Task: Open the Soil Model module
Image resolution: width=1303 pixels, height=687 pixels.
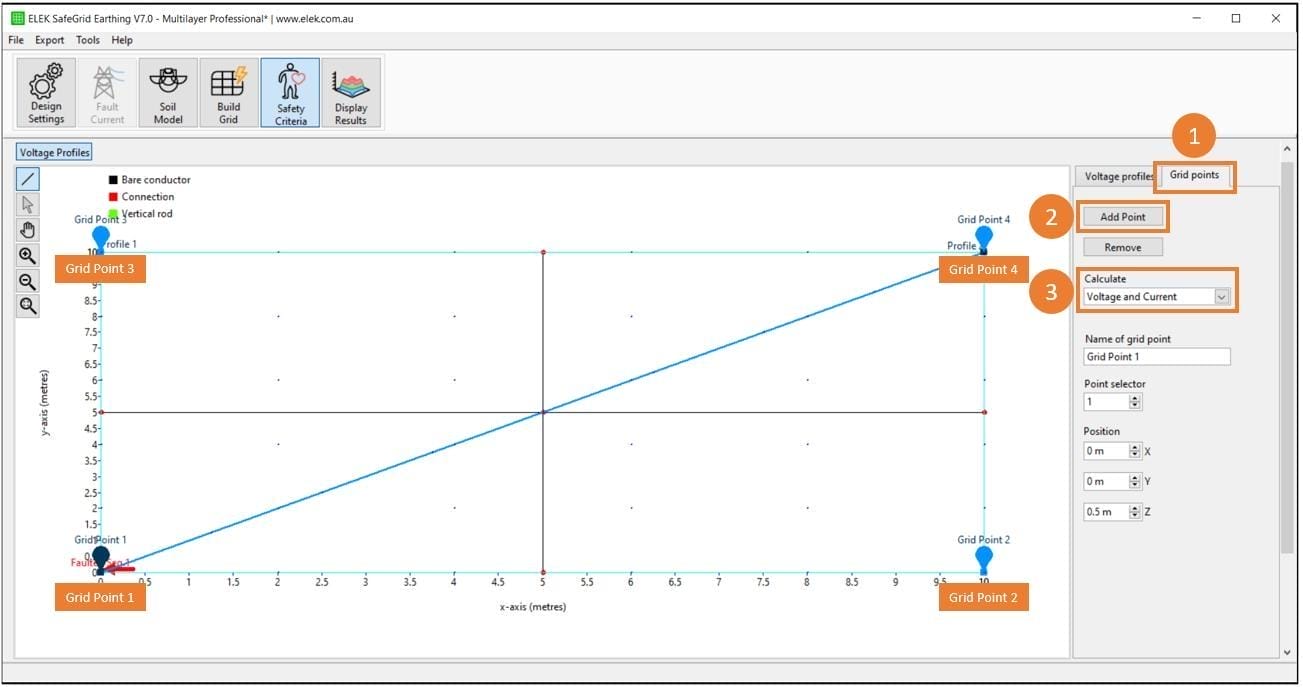Action: 167,93
